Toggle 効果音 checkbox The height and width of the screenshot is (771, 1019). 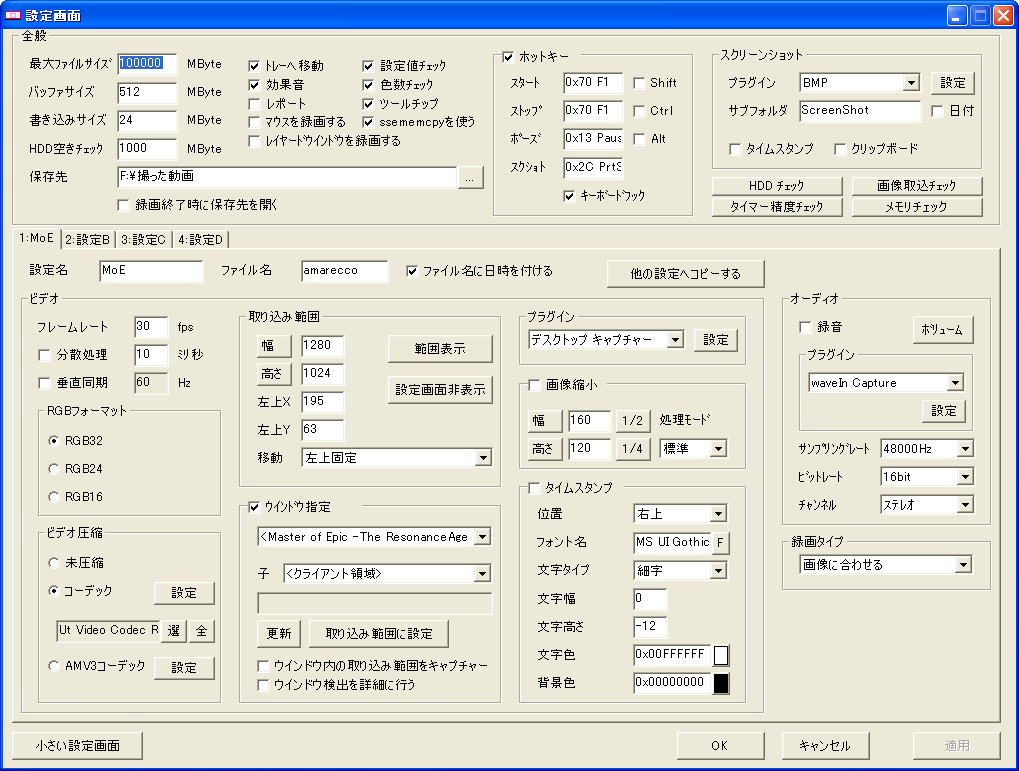255,85
